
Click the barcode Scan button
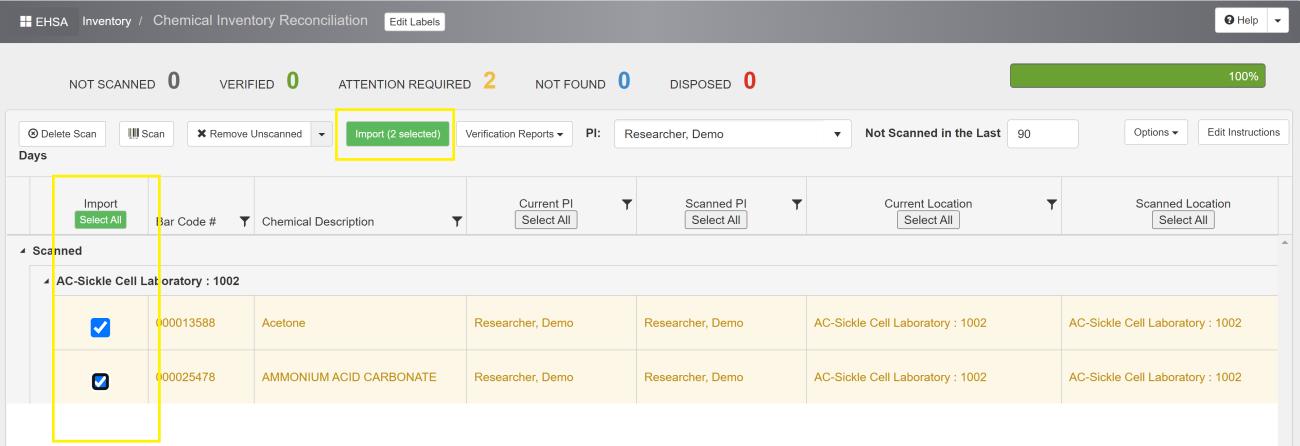pyautogui.click(x=147, y=134)
